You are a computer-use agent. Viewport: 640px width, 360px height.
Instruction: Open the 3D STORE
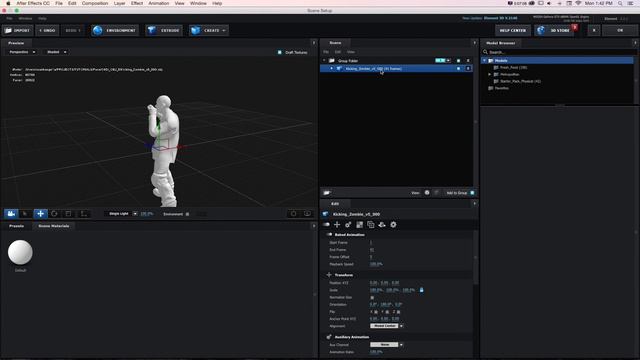pyautogui.click(x=554, y=30)
